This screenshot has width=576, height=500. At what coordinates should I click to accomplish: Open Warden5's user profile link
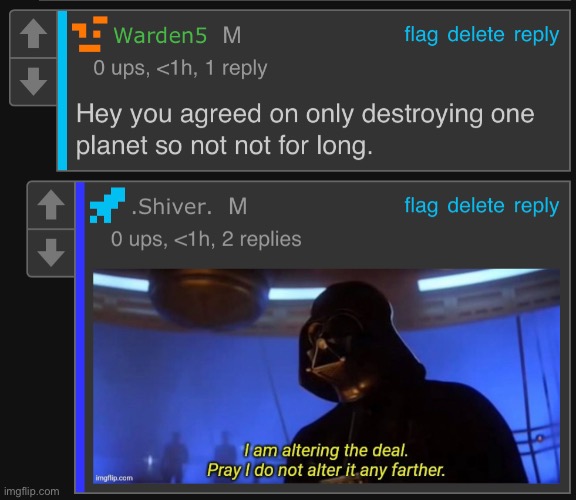pos(160,35)
